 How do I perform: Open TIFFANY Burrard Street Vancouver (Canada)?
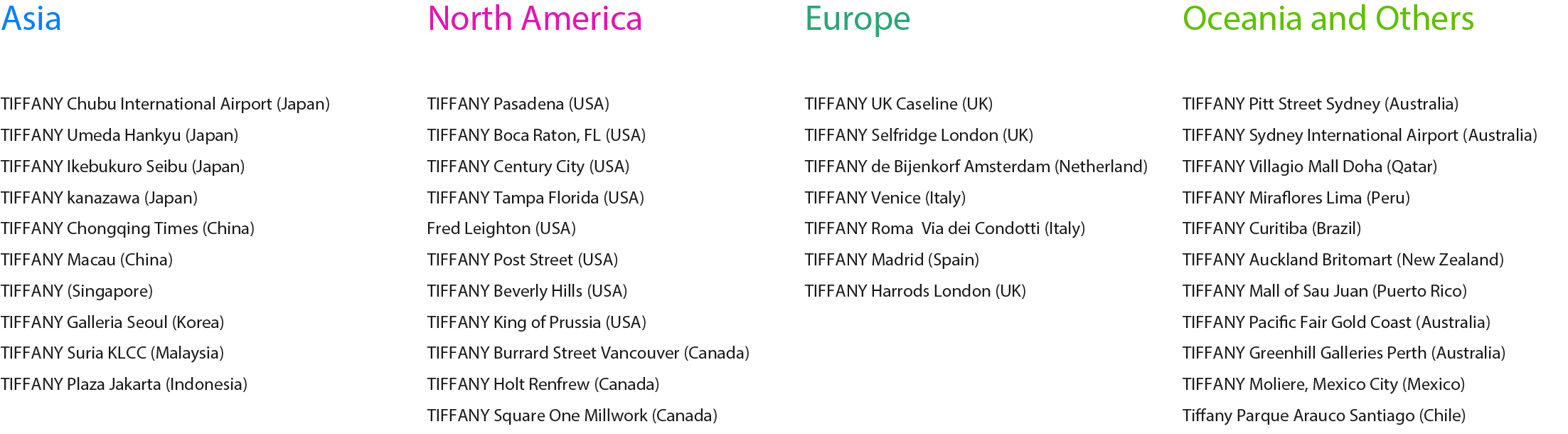pyautogui.click(x=588, y=353)
